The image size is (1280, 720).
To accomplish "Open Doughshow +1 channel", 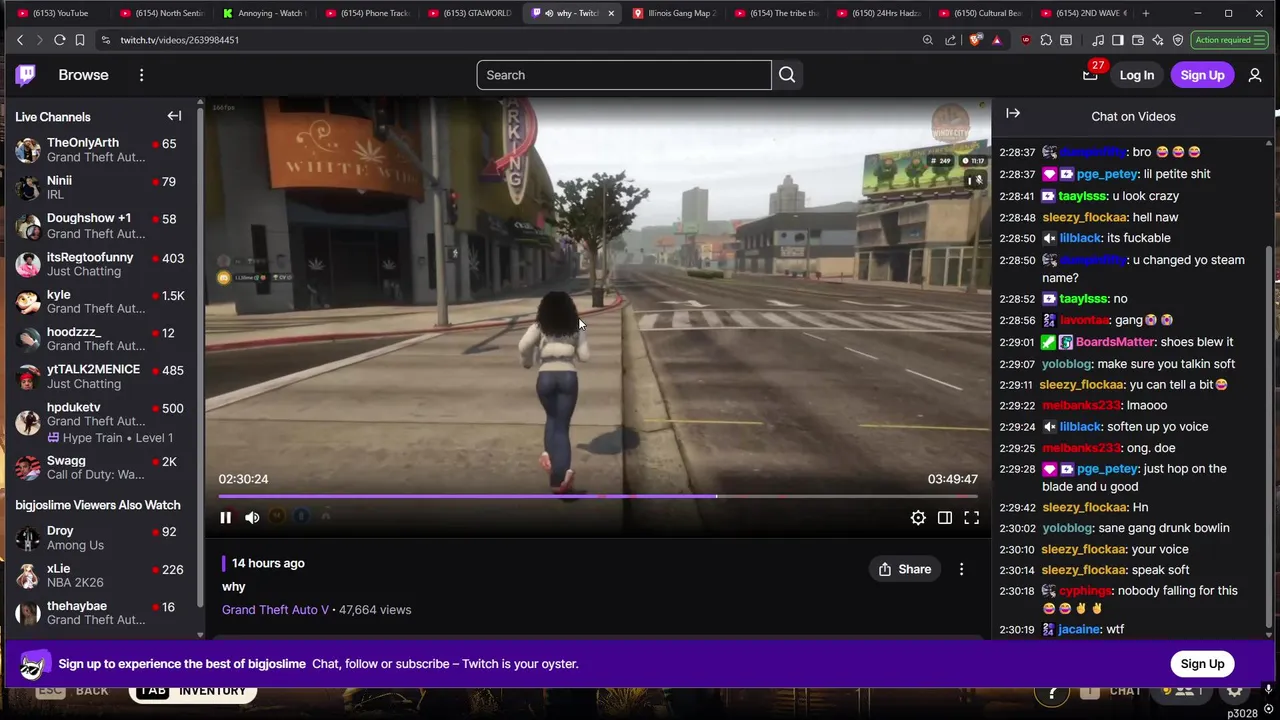I will tap(99, 226).
